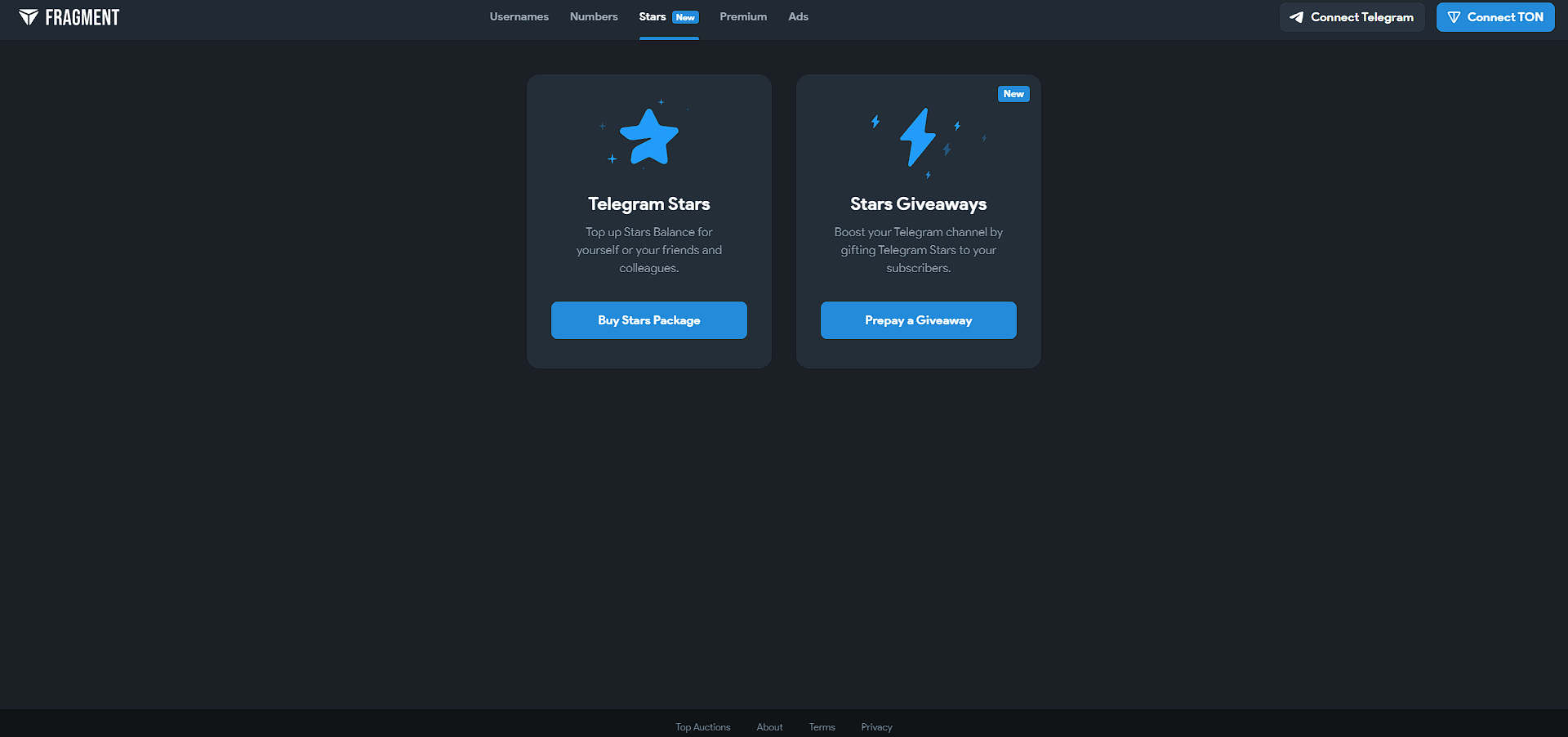Click the Stars Giveaways heading
The image size is (1568, 737).
919,204
